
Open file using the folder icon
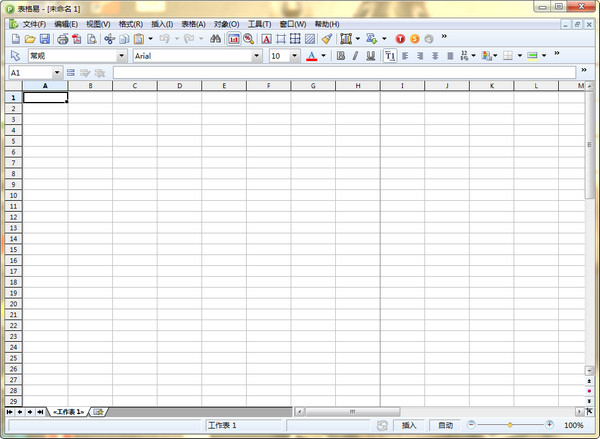[30, 39]
